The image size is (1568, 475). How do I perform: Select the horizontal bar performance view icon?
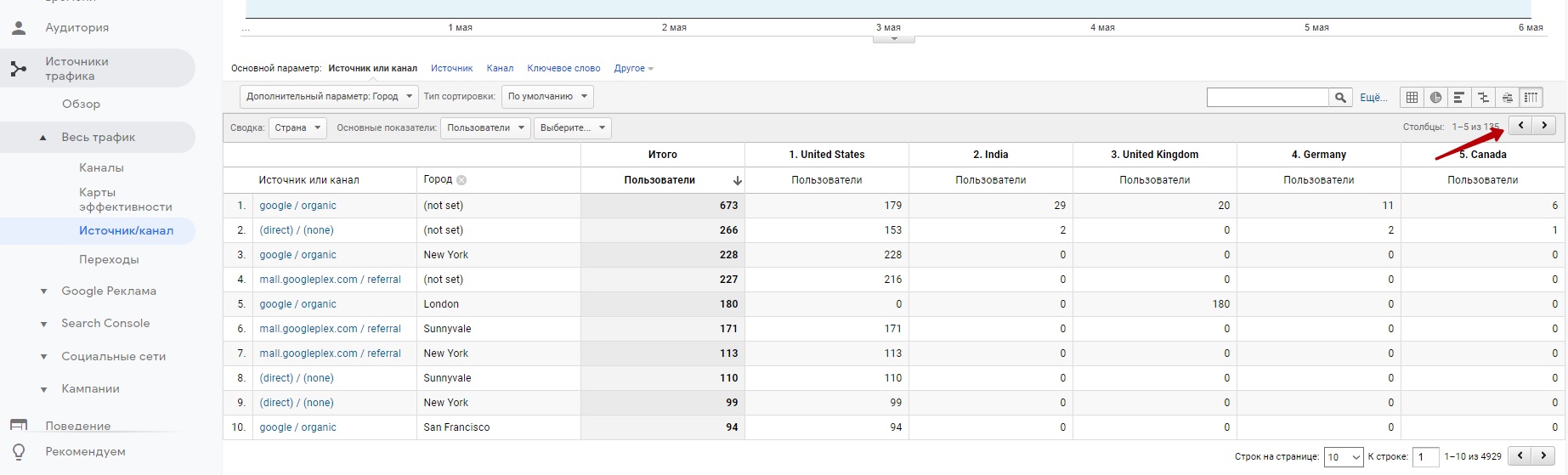click(1459, 98)
